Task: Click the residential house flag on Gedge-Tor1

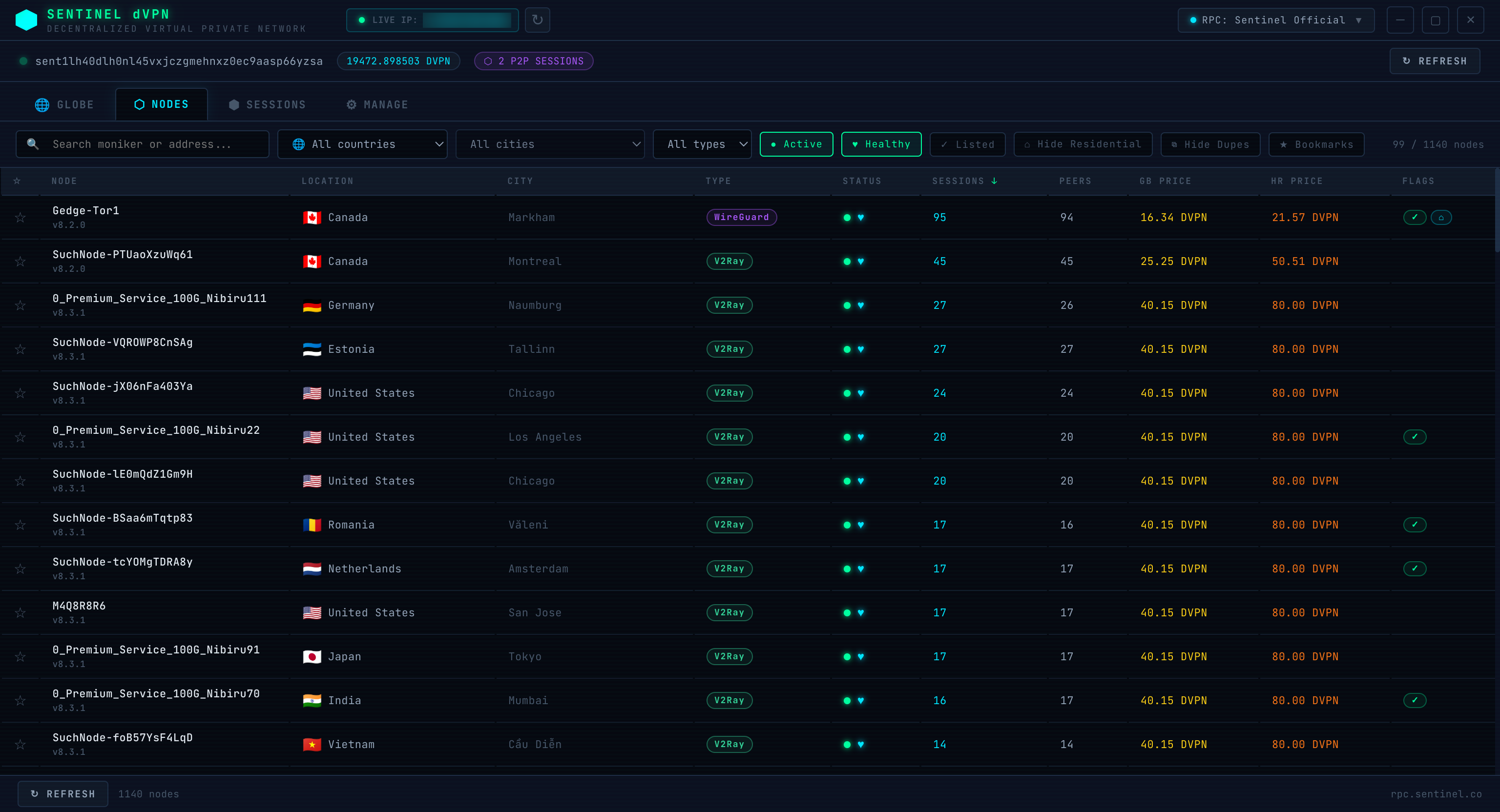Action: (1441, 217)
